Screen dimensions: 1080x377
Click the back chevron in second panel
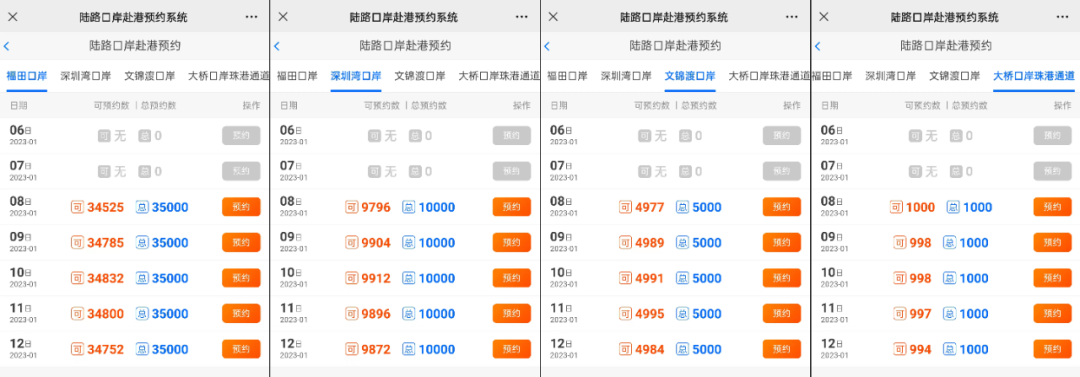277,46
